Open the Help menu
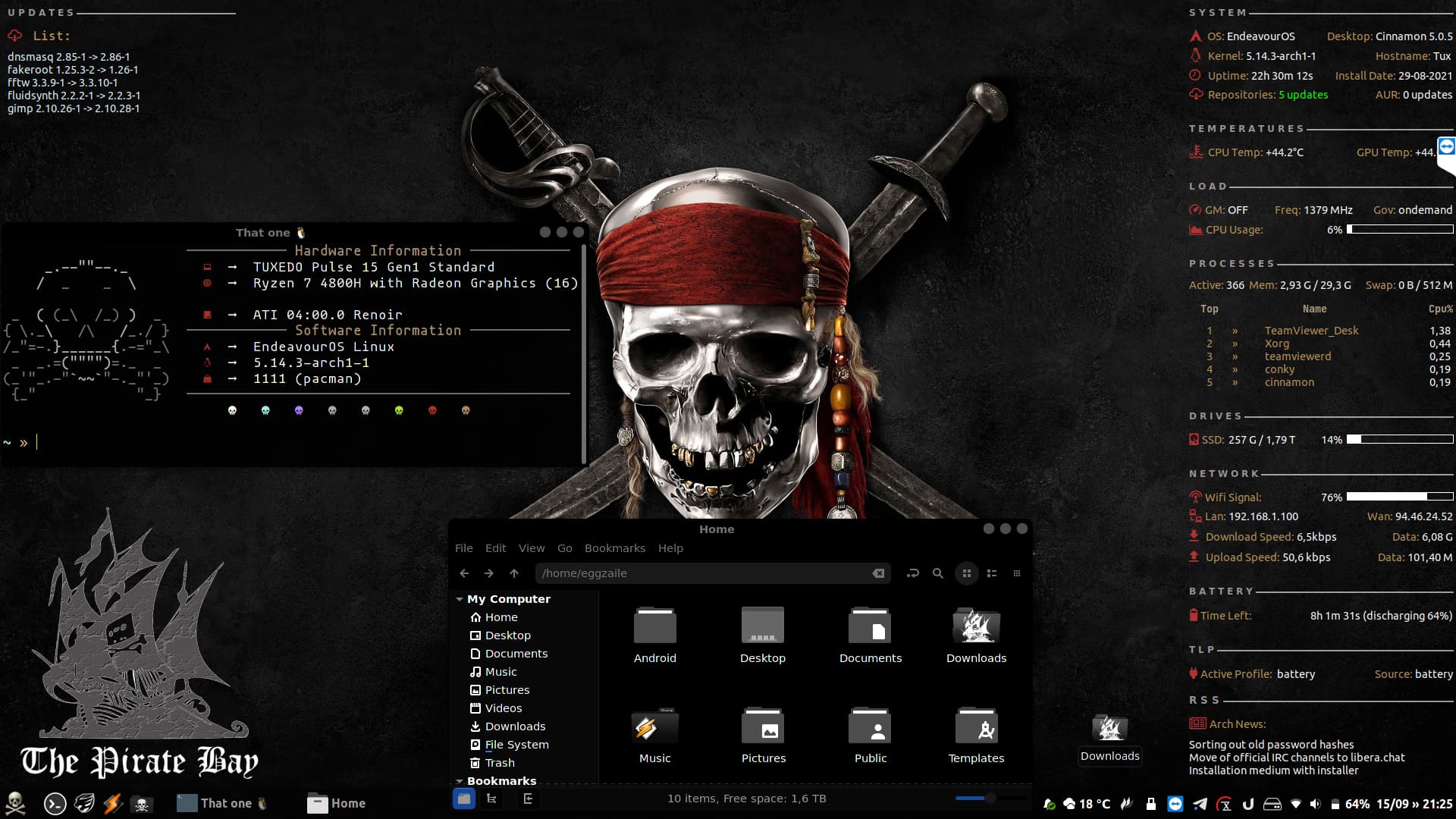 (670, 548)
